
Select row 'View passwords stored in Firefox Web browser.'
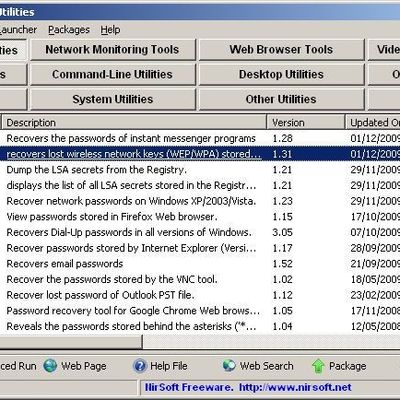[x=200, y=216]
